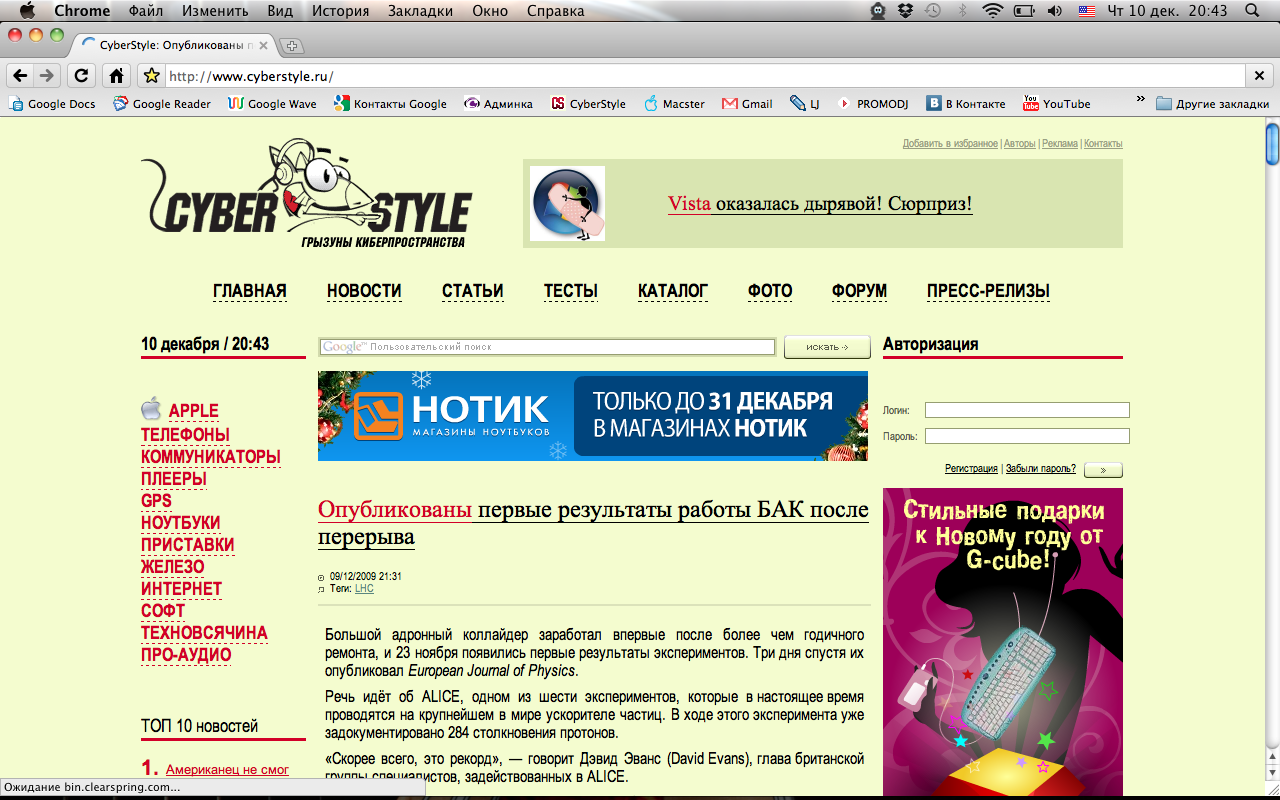Click the Dropbox menu bar icon
The width and height of the screenshot is (1280, 800).
point(906,11)
